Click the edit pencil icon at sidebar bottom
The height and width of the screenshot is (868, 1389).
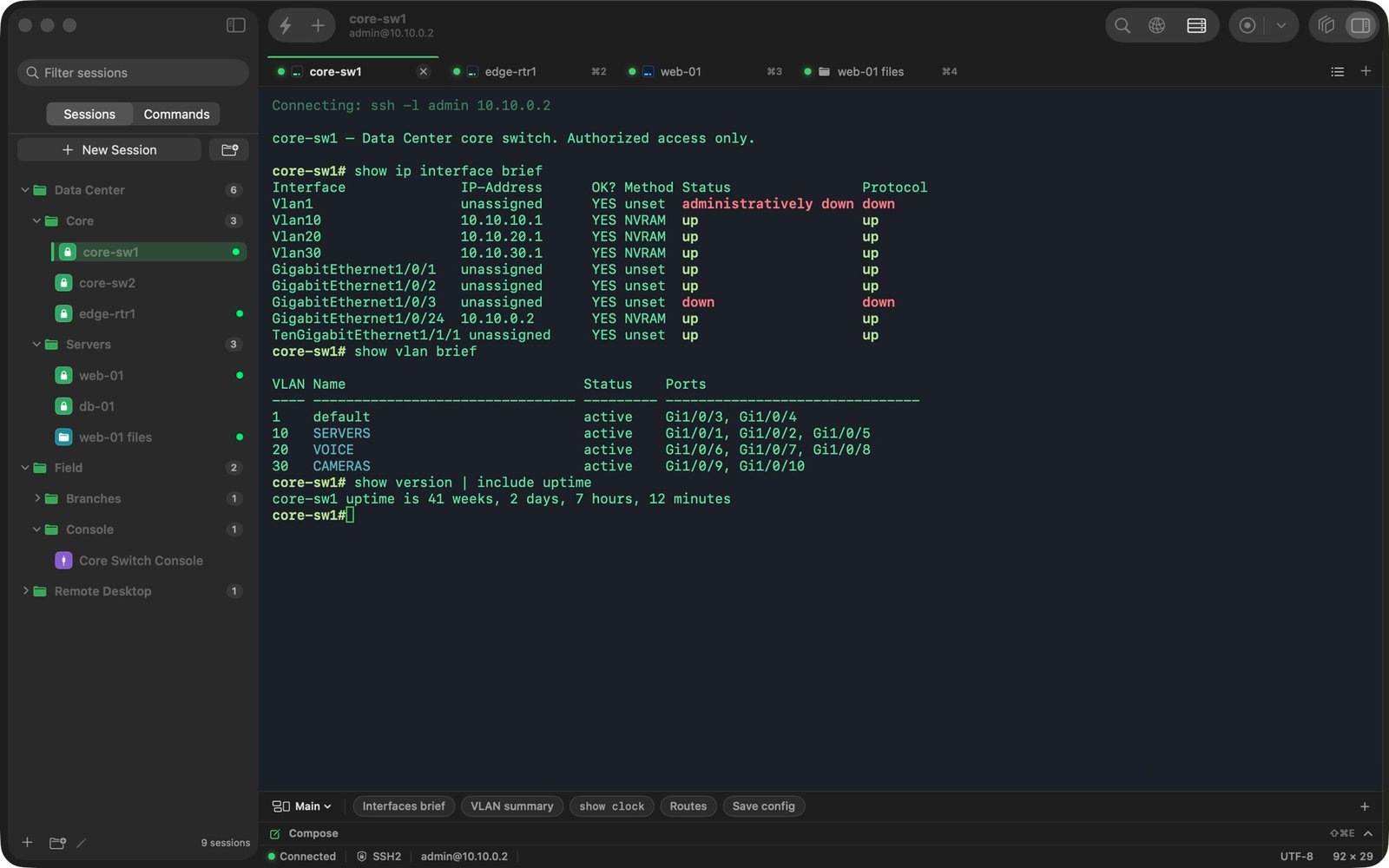click(x=82, y=843)
